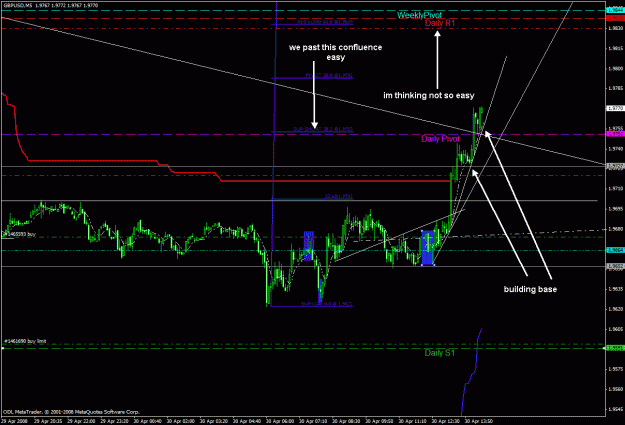Click the 1.9560 price axis label

[616, 389]
